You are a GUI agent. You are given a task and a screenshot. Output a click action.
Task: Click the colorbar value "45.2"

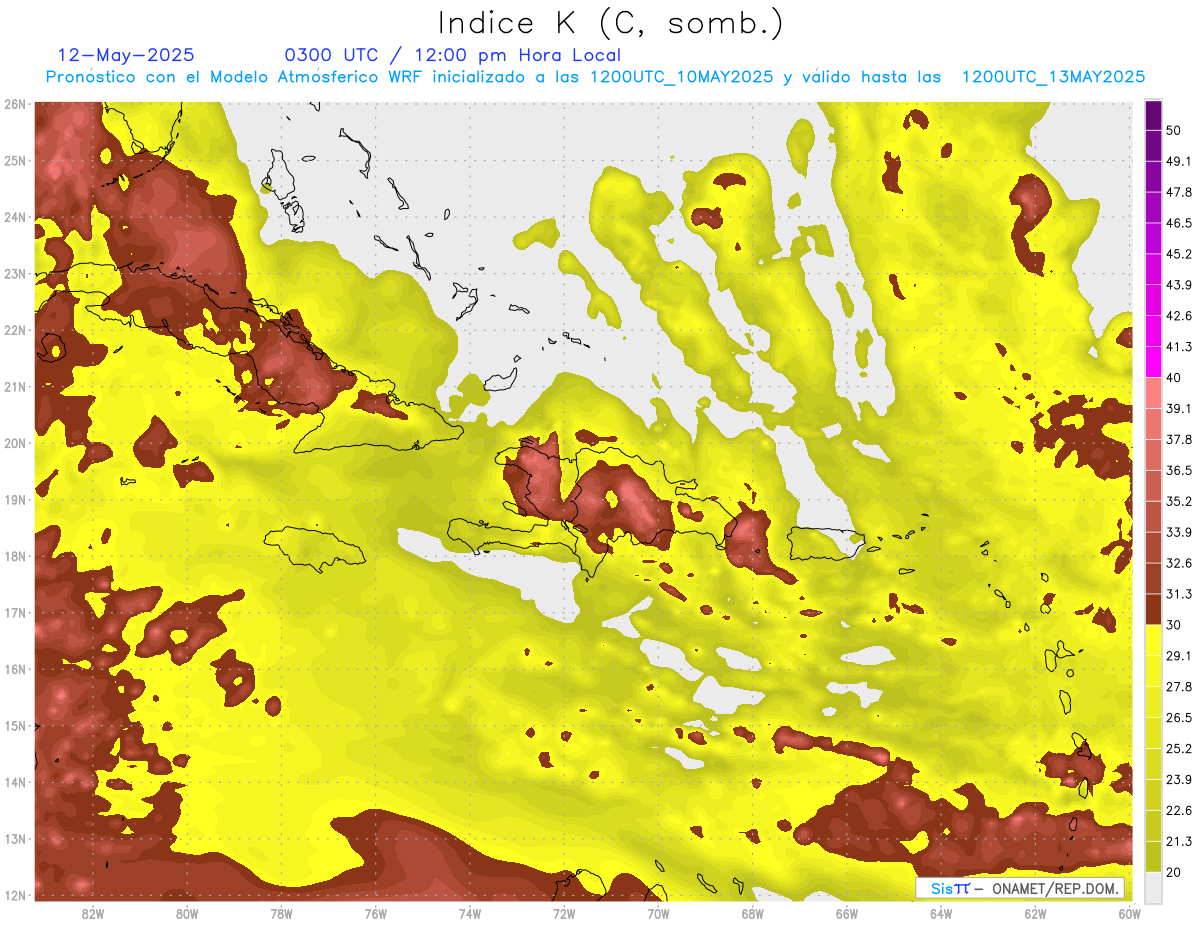coord(1178,254)
